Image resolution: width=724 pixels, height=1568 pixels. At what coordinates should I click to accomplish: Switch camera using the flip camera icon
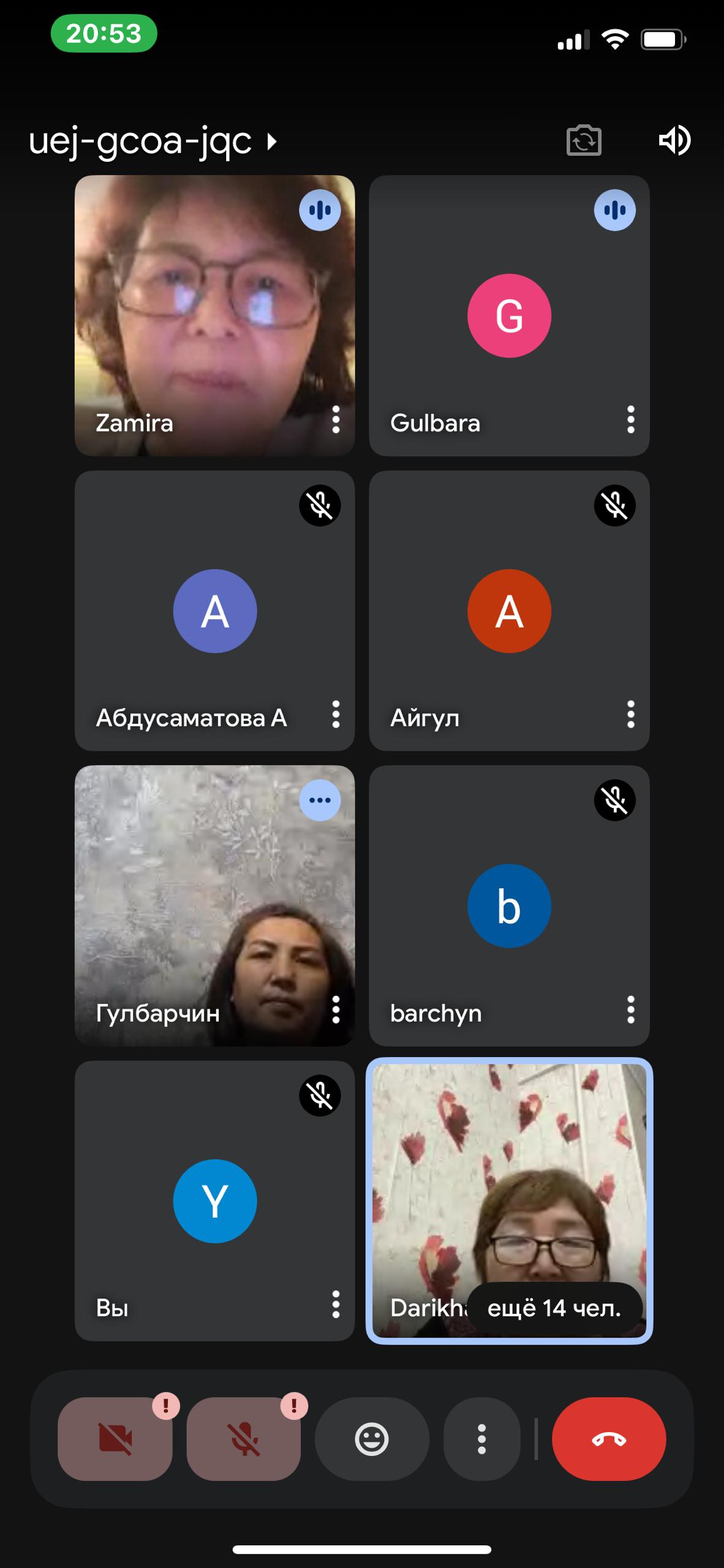pos(584,141)
